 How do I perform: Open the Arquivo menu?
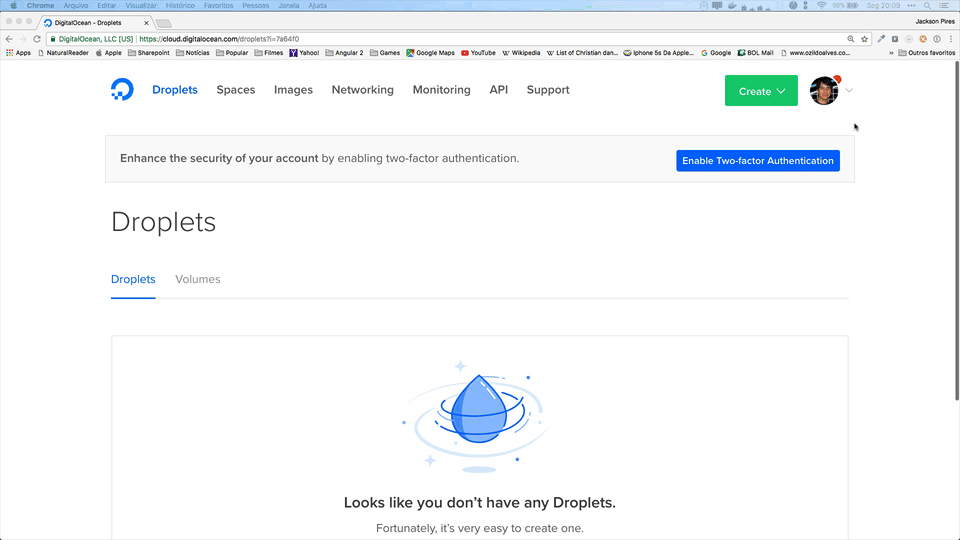(75, 6)
